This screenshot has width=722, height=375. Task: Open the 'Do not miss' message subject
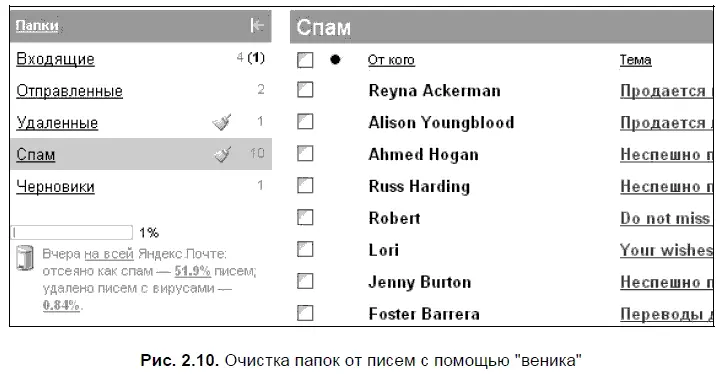[x=666, y=218]
